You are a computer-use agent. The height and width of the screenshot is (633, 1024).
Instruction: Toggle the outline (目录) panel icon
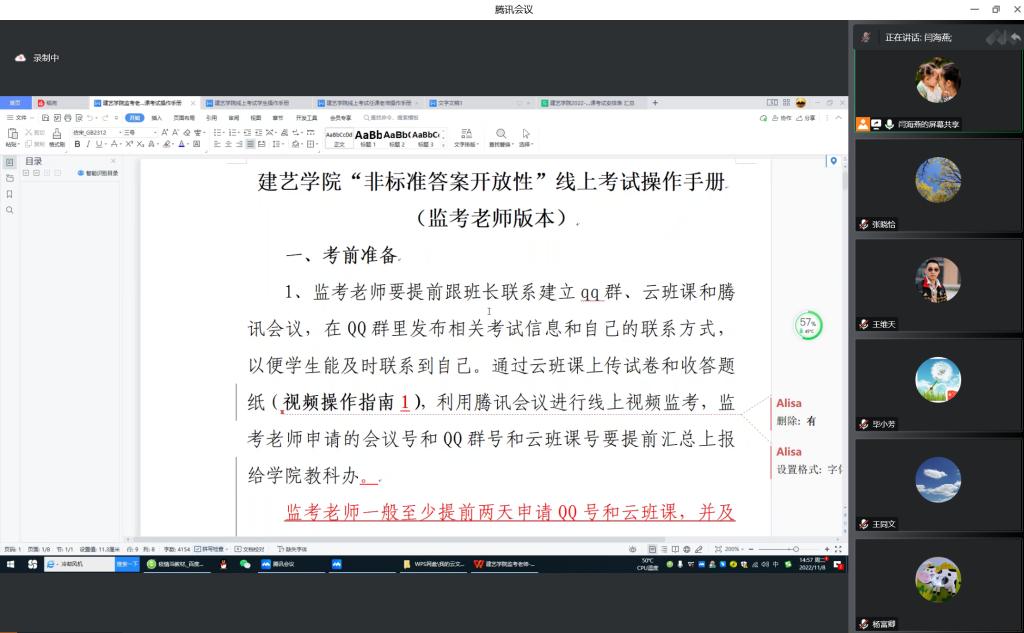point(10,162)
